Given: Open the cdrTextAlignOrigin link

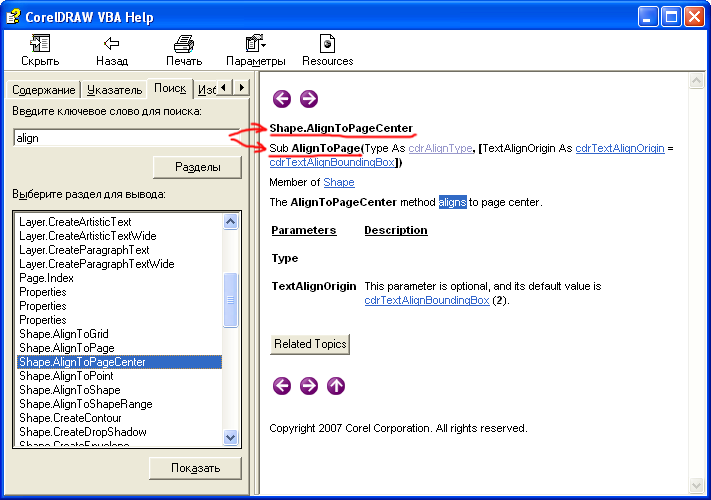Looking at the screenshot, I should pos(620,148).
